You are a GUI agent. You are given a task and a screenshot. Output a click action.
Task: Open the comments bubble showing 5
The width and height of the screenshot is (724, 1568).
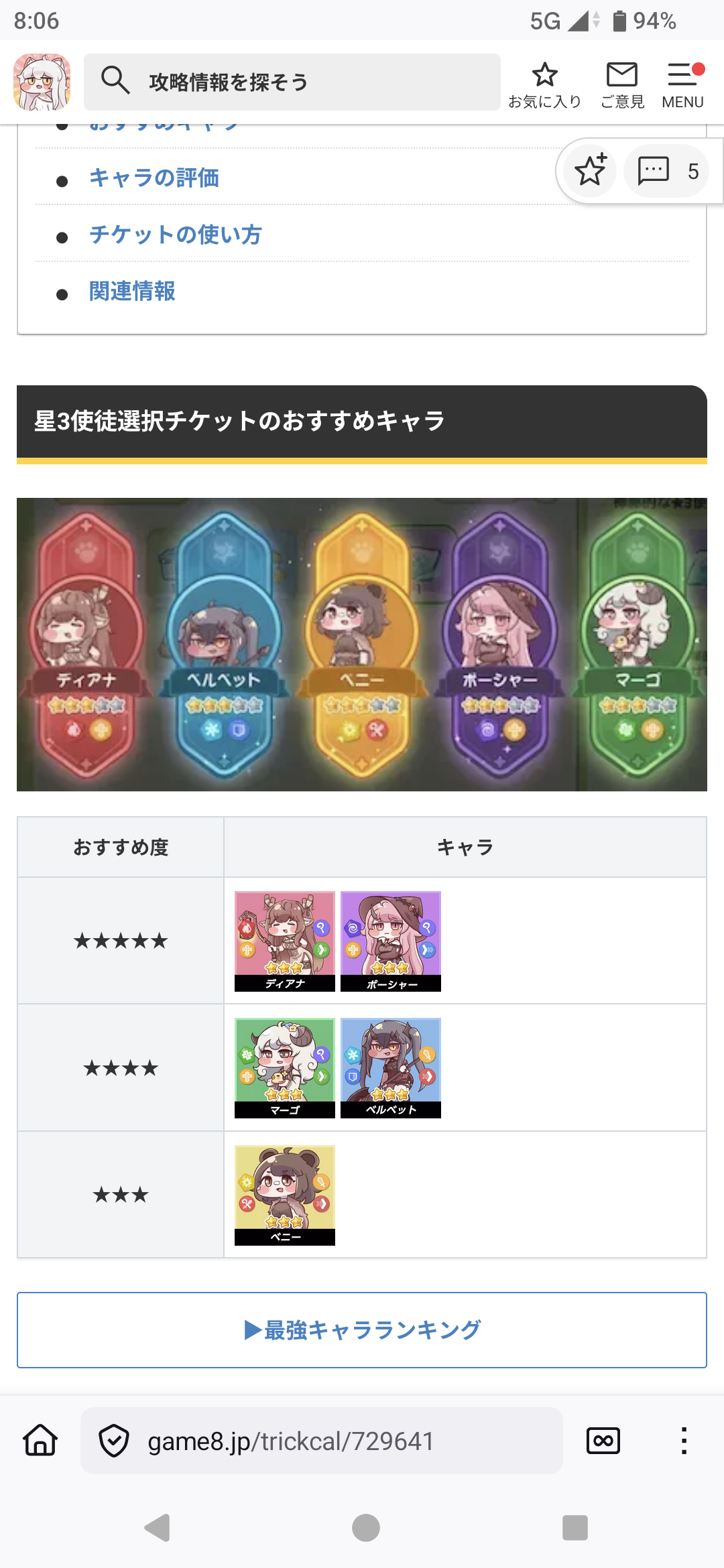(x=666, y=170)
